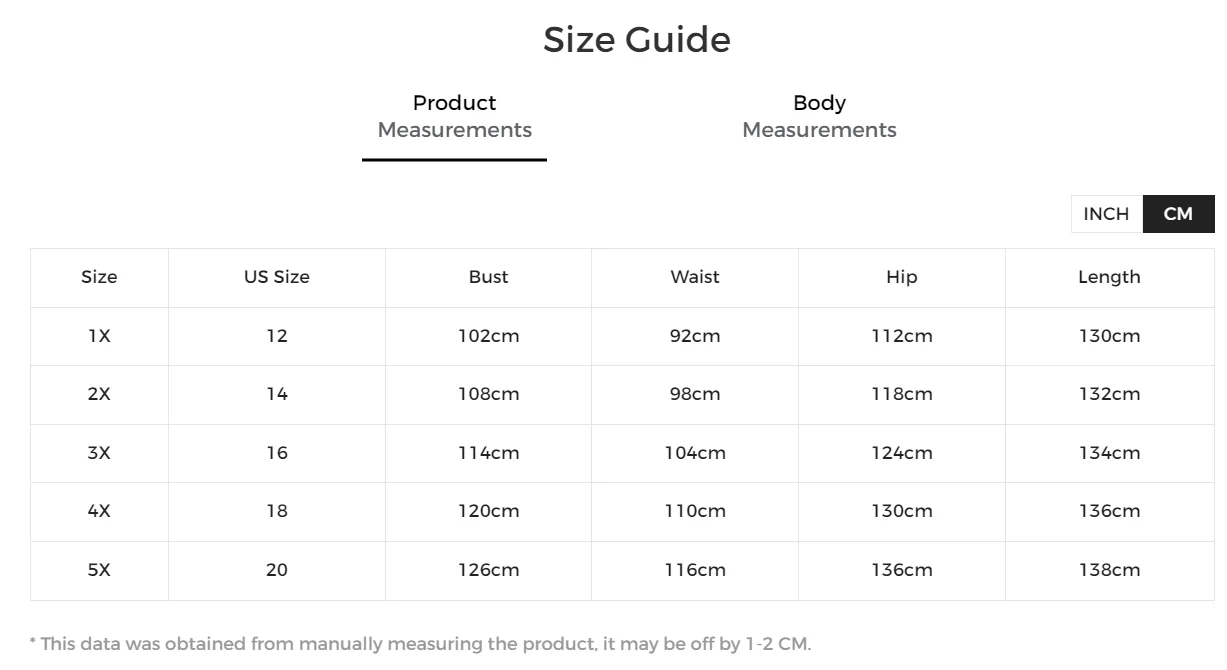Click the Size Guide heading

click(x=637, y=40)
